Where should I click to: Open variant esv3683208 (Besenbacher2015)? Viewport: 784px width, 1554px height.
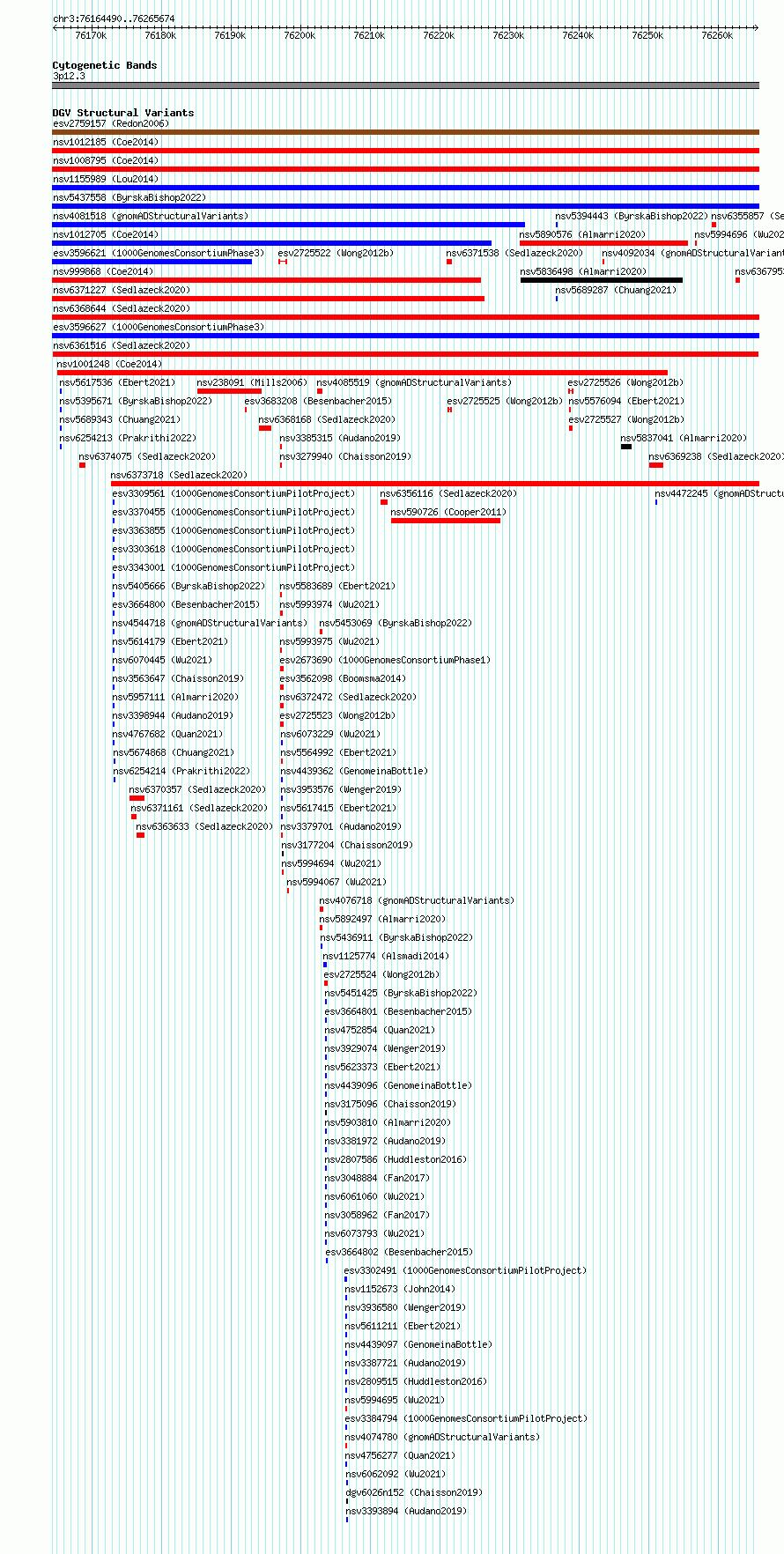[x=319, y=402]
